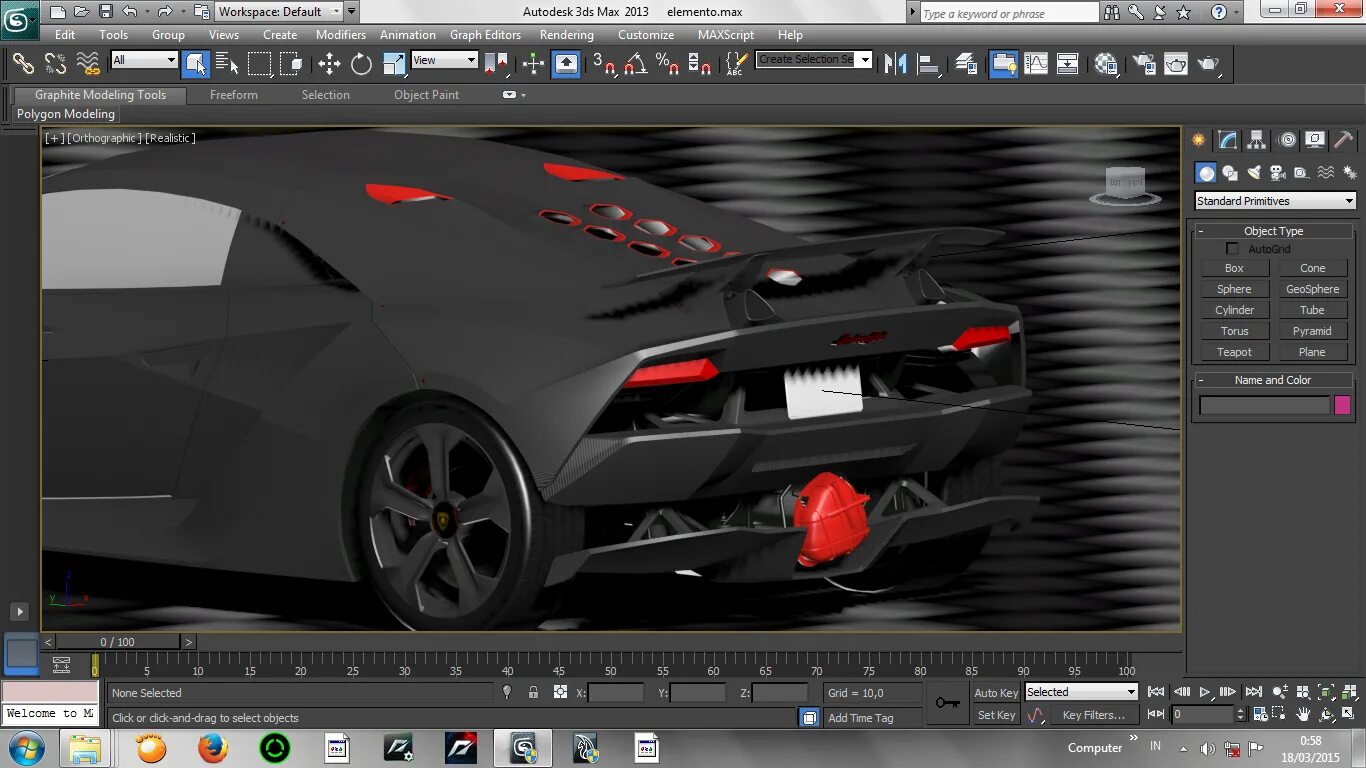Click the Render Production teapot icon

[1209, 64]
